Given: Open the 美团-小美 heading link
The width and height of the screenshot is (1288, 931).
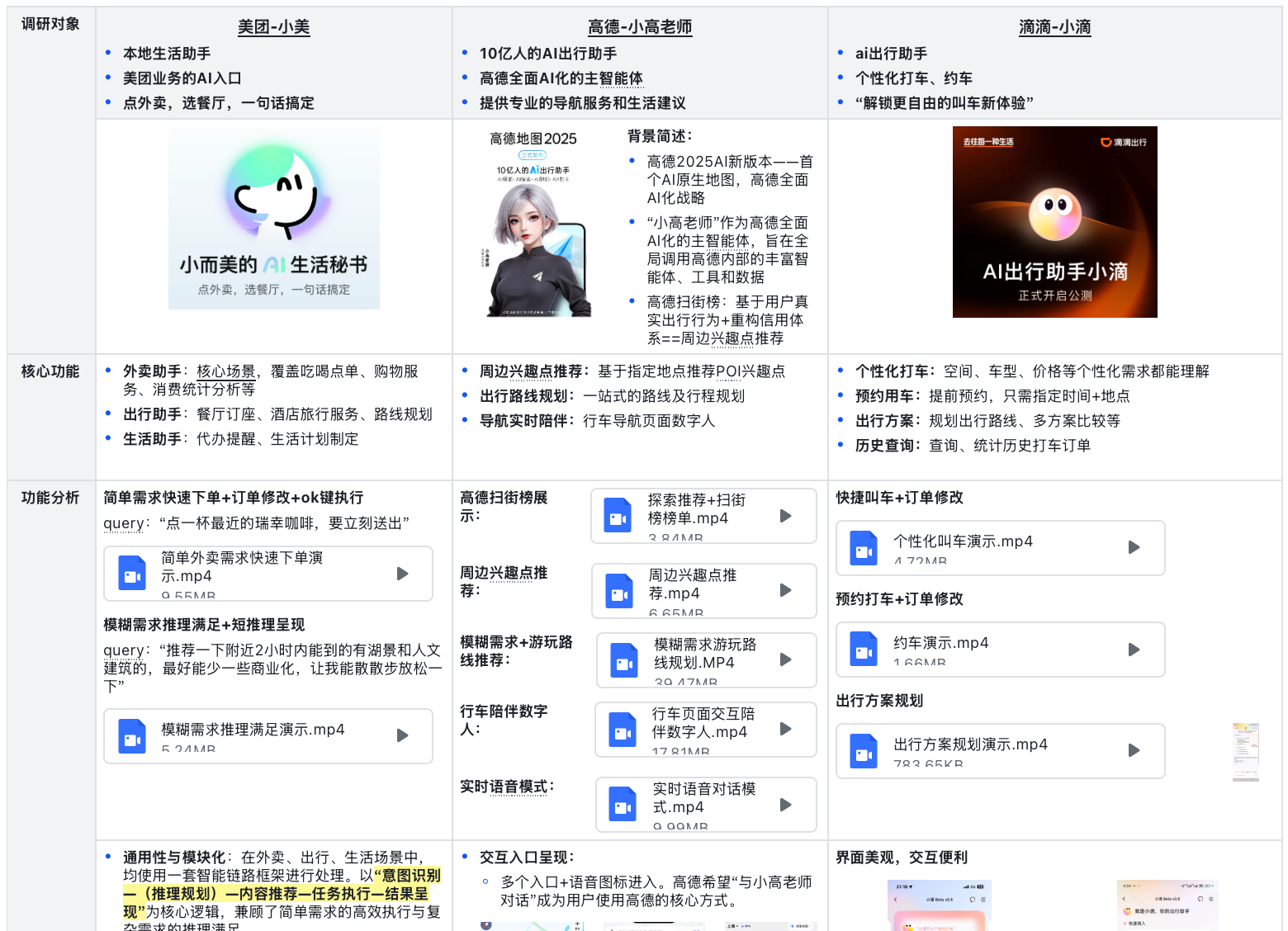Looking at the screenshot, I should point(273,27).
